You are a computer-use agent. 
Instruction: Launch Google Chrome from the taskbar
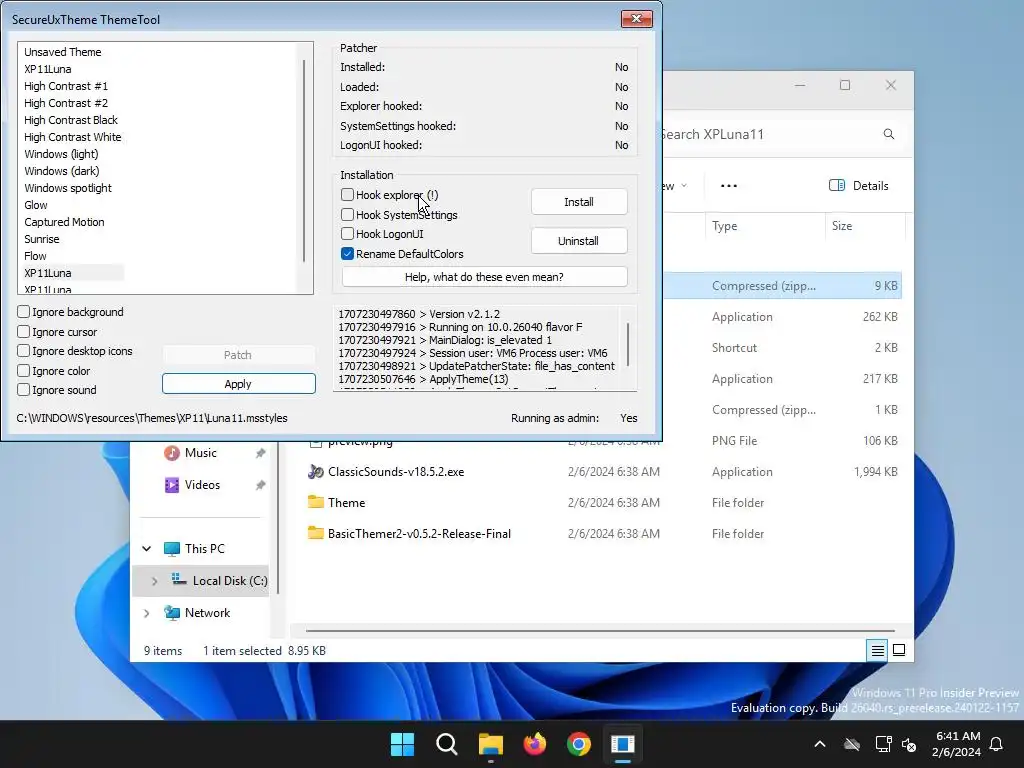pyautogui.click(x=579, y=744)
